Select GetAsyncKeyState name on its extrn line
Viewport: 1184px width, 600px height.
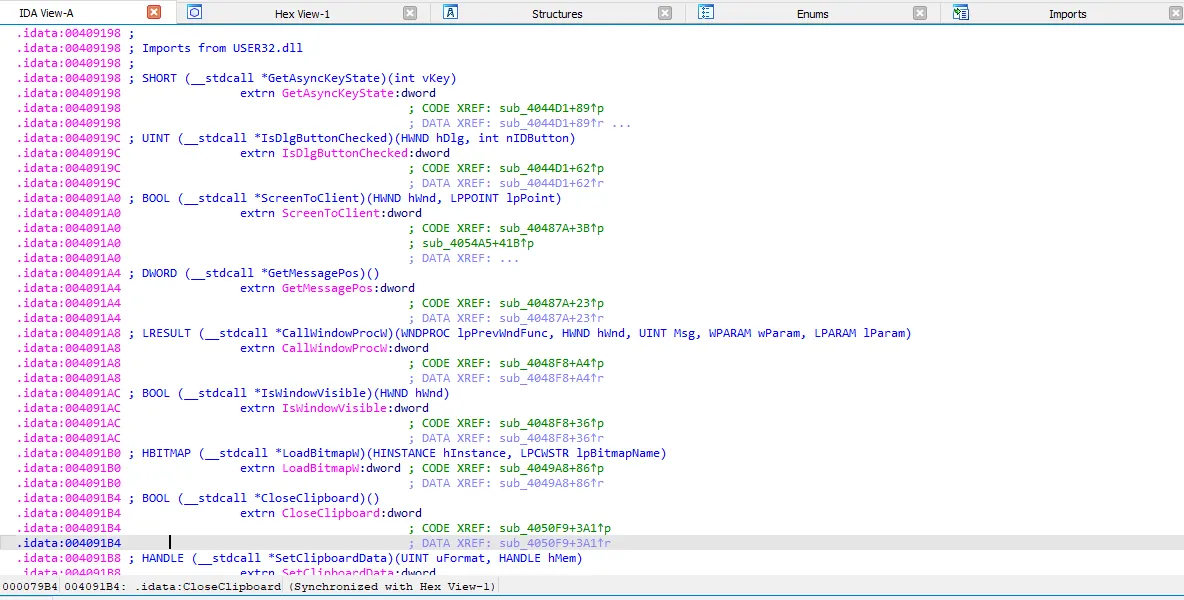coord(338,93)
